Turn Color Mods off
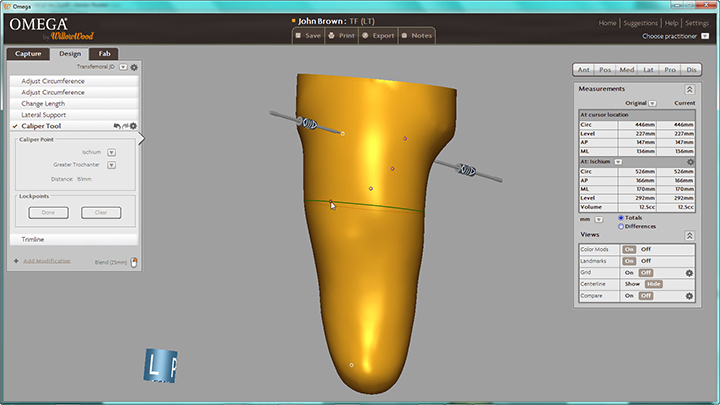The image size is (720, 405). pyautogui.click(x=646, y=249)
